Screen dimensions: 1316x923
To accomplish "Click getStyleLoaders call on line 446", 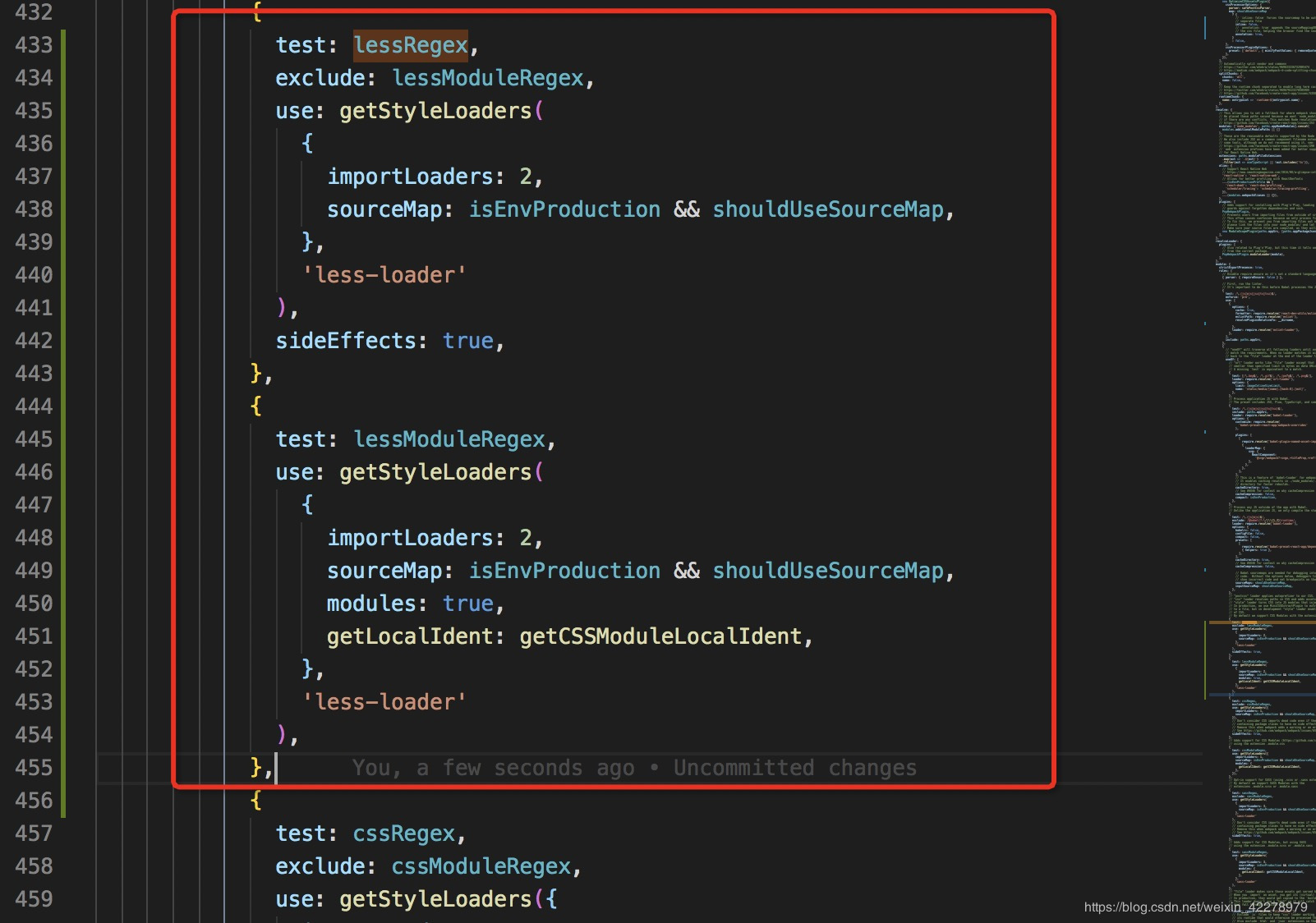I will tap(435, 472).
